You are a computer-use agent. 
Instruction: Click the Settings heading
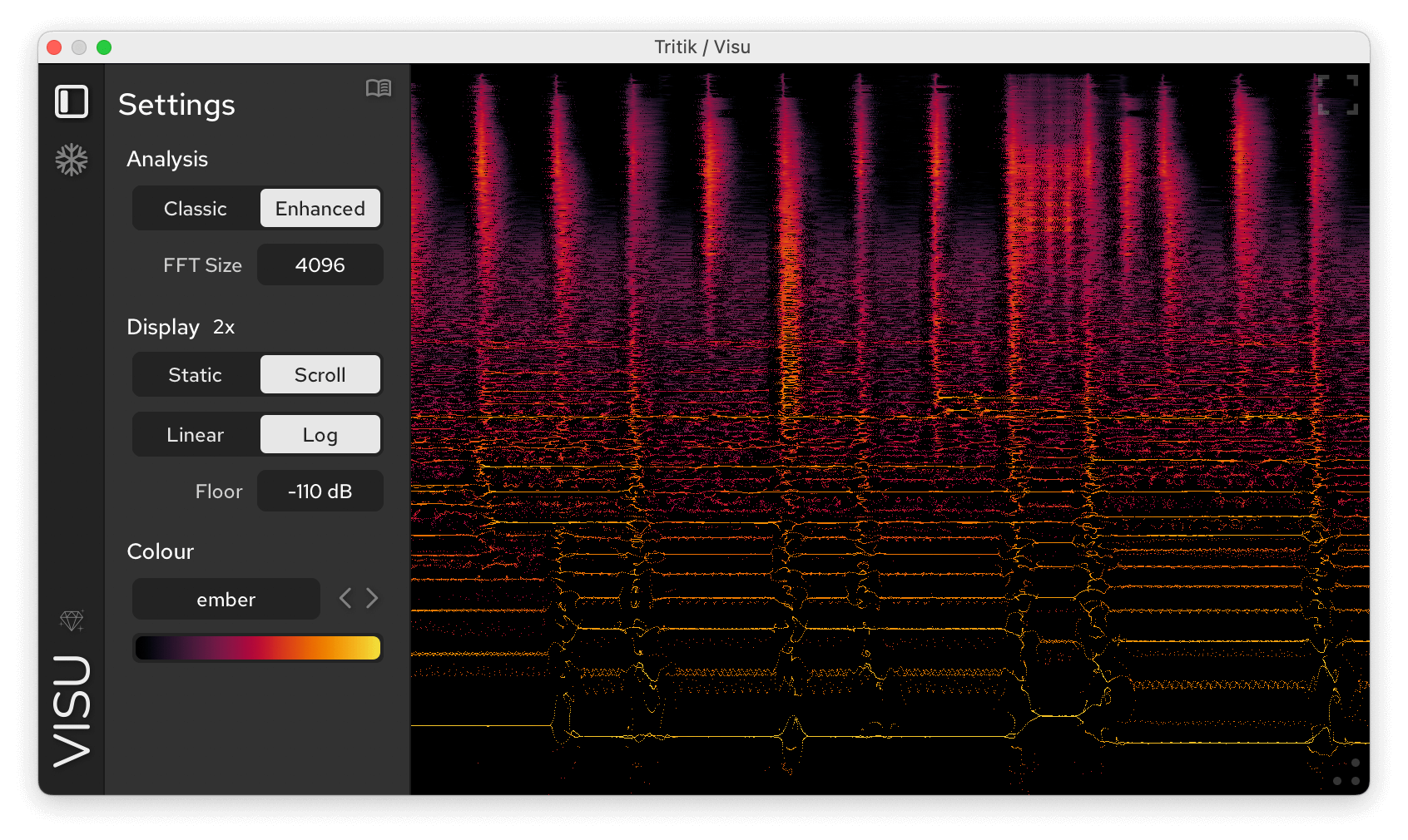176,105
